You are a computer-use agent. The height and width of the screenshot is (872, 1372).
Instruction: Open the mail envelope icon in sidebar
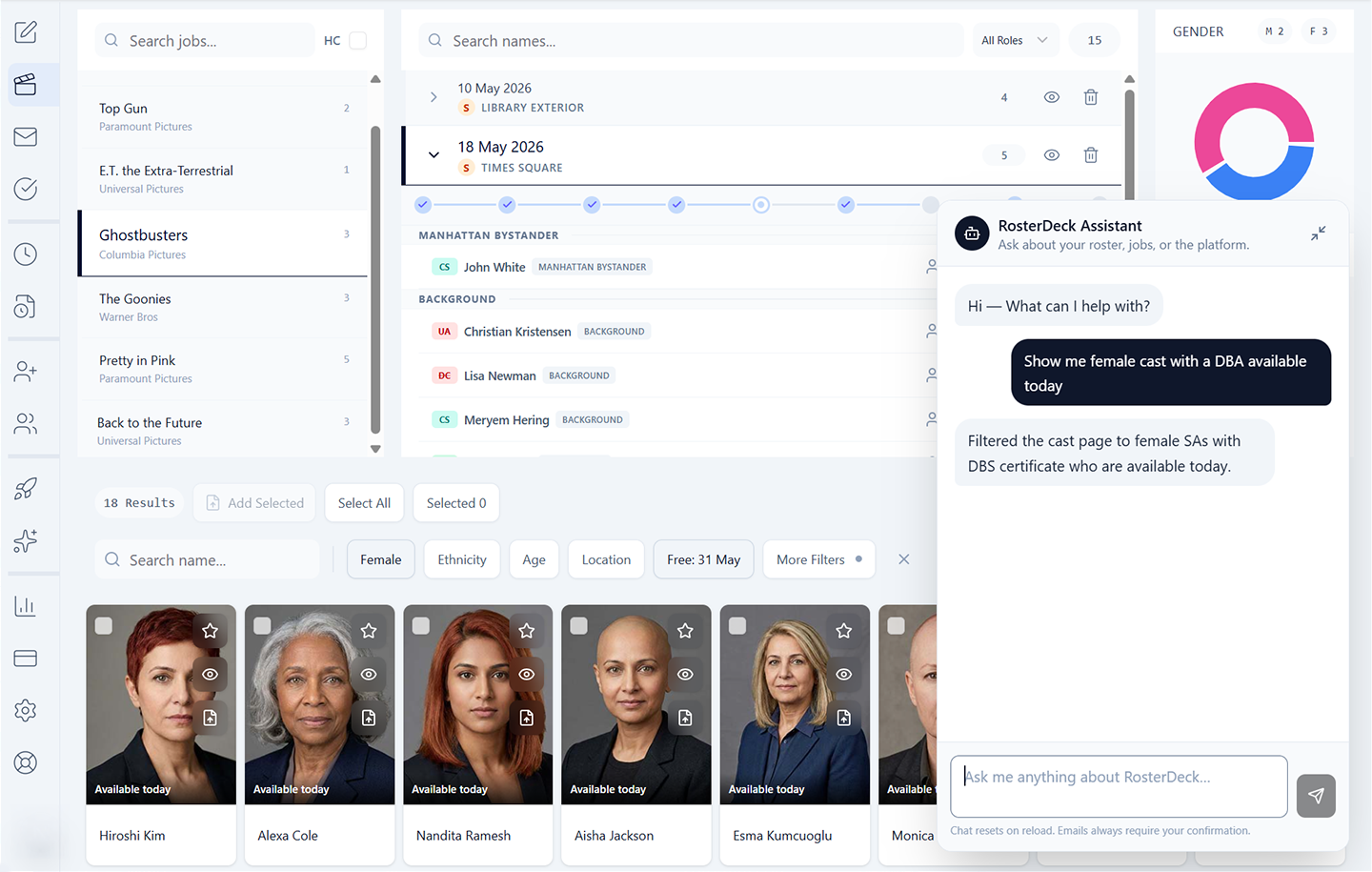pos(26,136)
